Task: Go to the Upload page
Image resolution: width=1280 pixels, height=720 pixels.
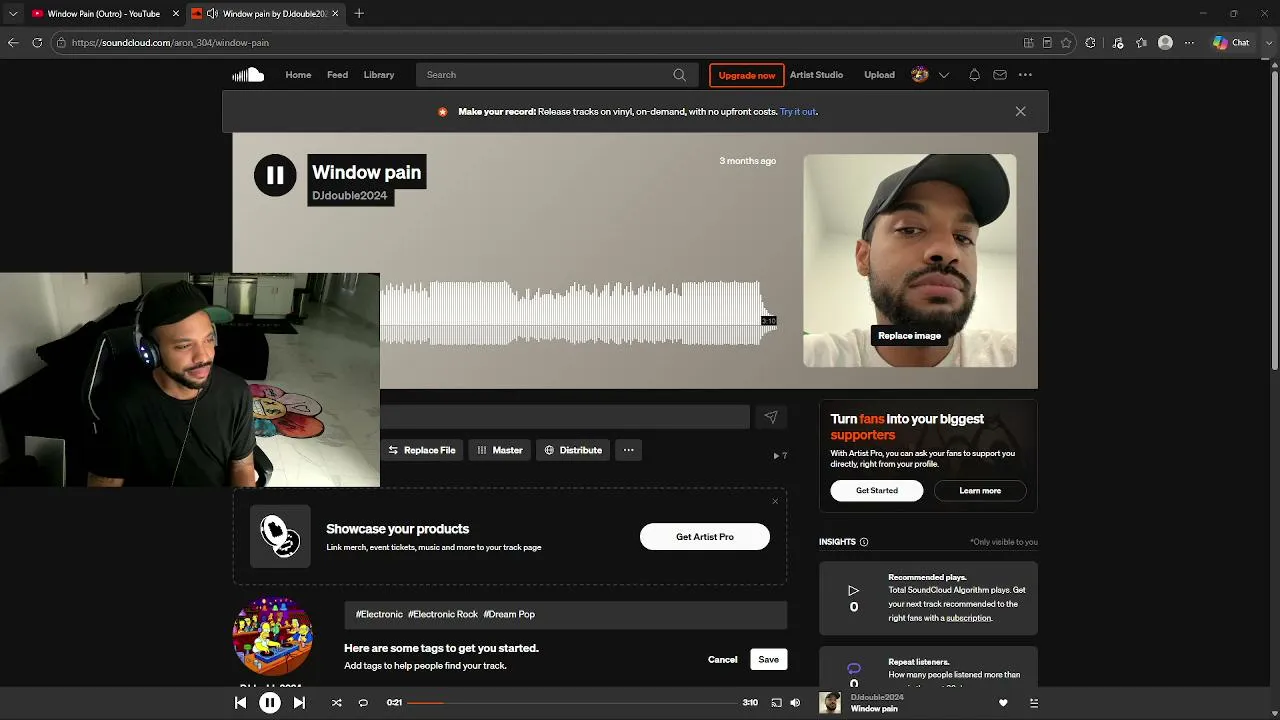Action: click(x=880, y=75)
